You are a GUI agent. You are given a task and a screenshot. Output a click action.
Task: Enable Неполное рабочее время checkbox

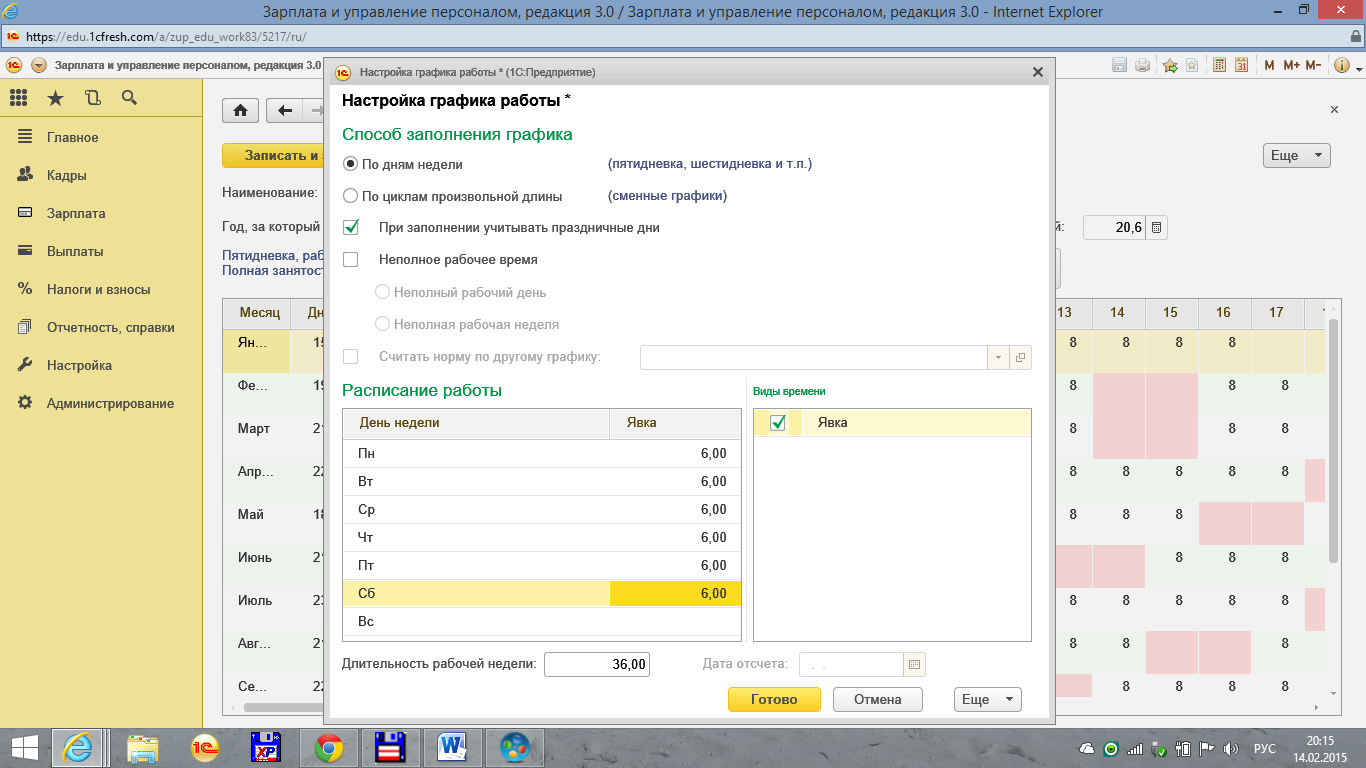pyautogui.click(x=351, y=259)
